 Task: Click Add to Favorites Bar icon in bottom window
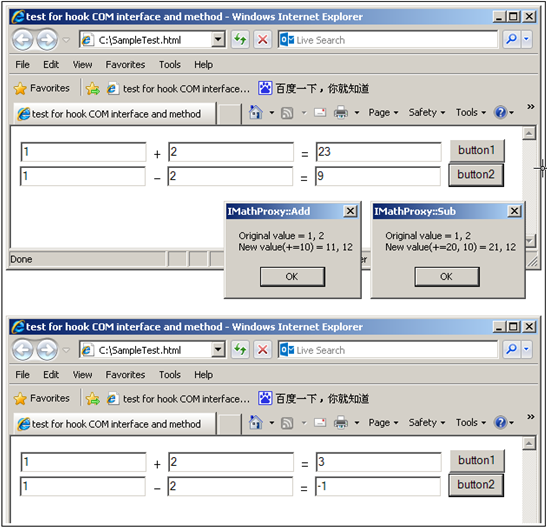pyautogui.click(x=93, y=399)
